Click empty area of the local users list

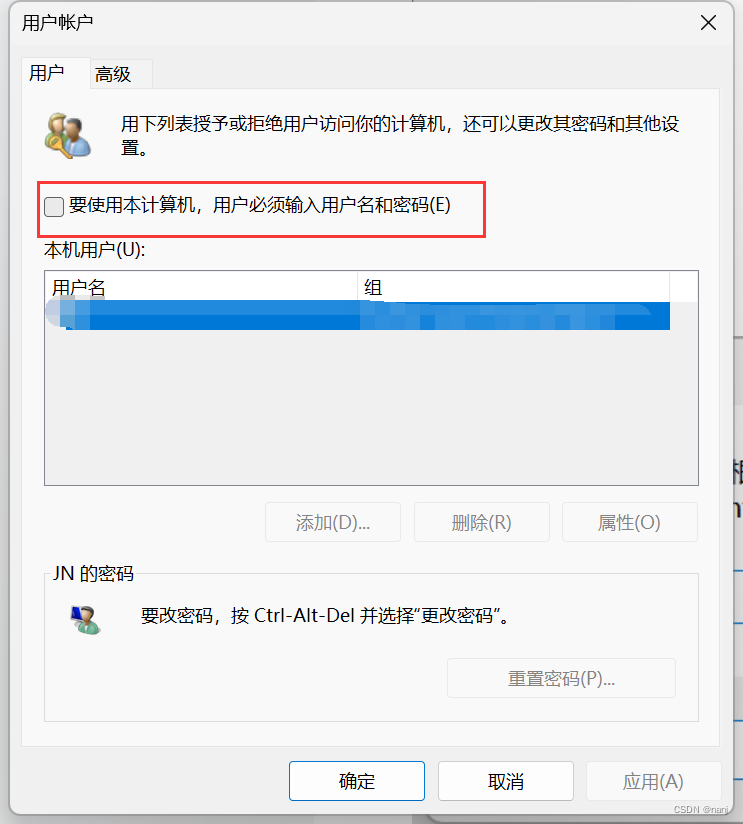[371, 407]
